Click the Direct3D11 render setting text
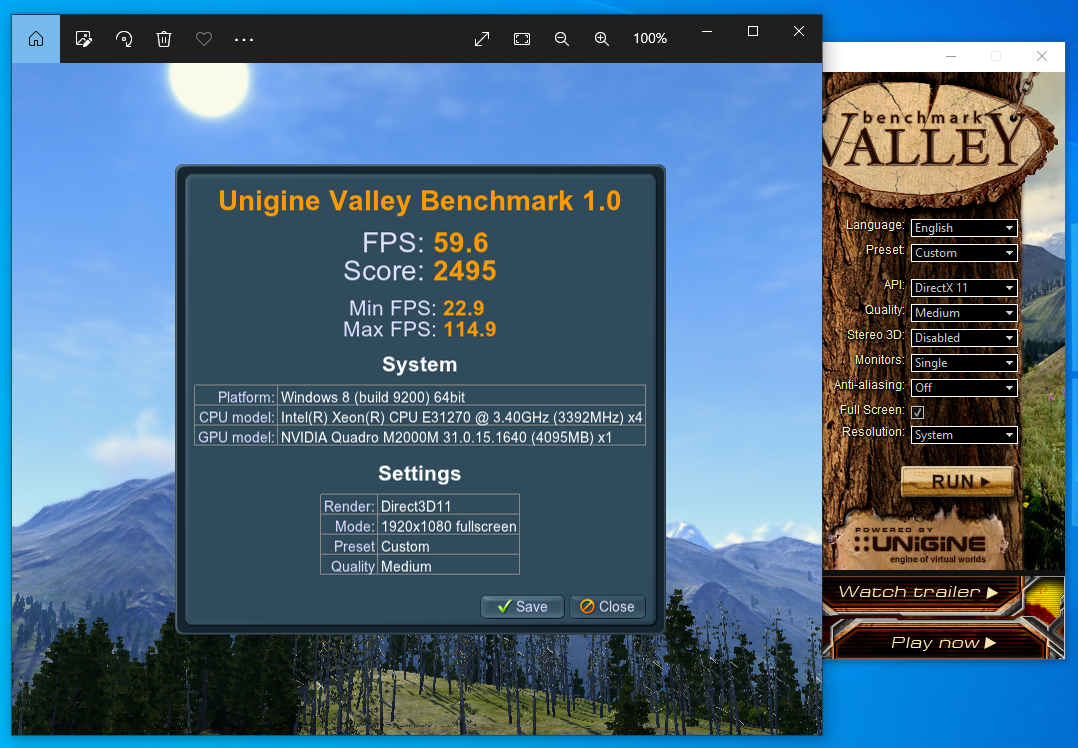Viewport: 1078px width, 748px height. (x=416, y=507)
